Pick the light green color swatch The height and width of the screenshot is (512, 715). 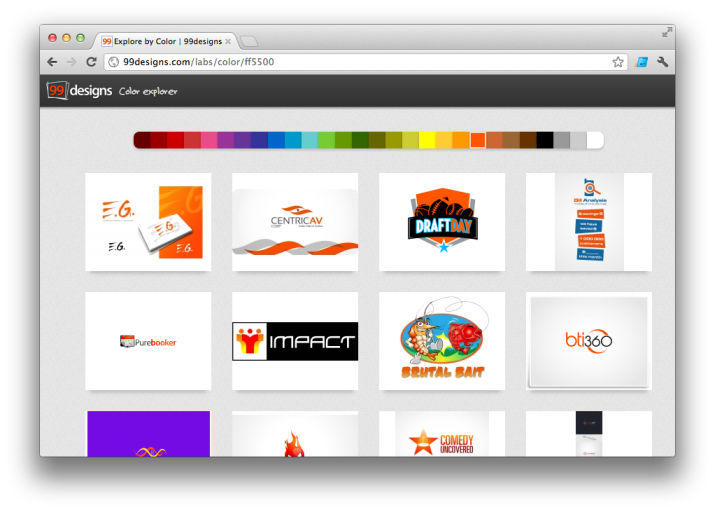(x=326, y=140)
